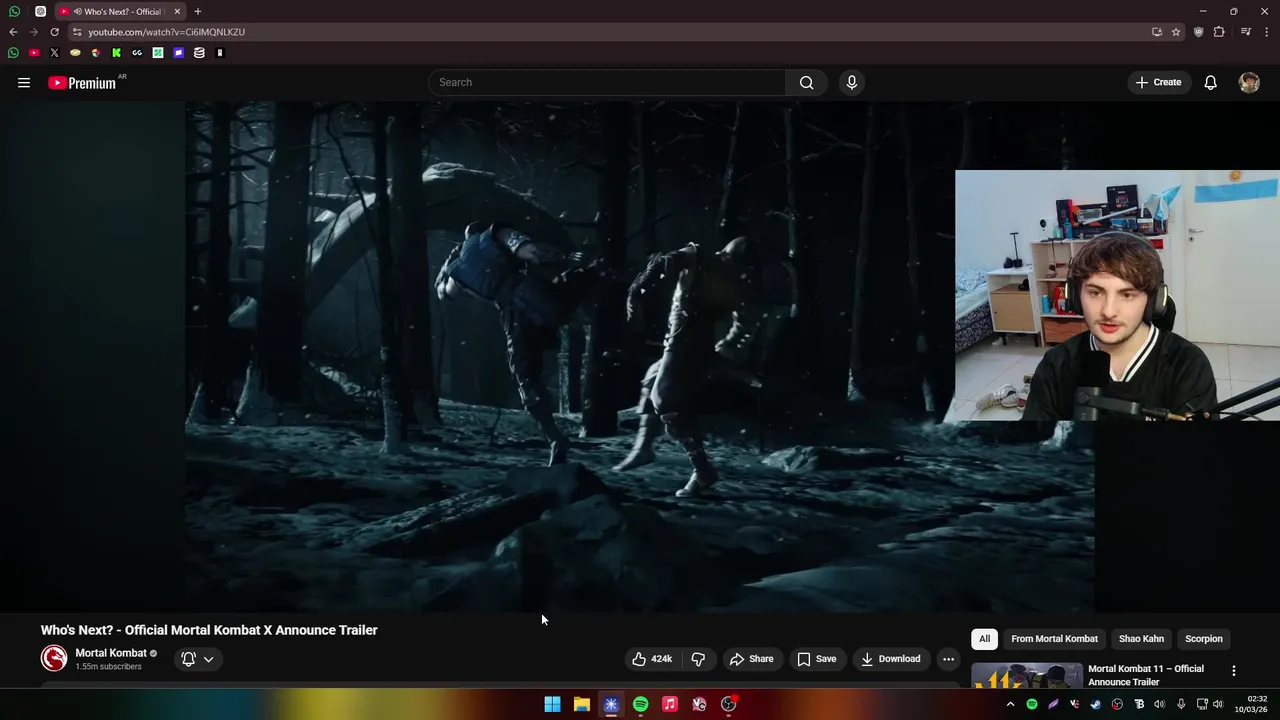Select From Mortal Kombat filter chip
The image size is (1280, 720).
coord(1054,639)
